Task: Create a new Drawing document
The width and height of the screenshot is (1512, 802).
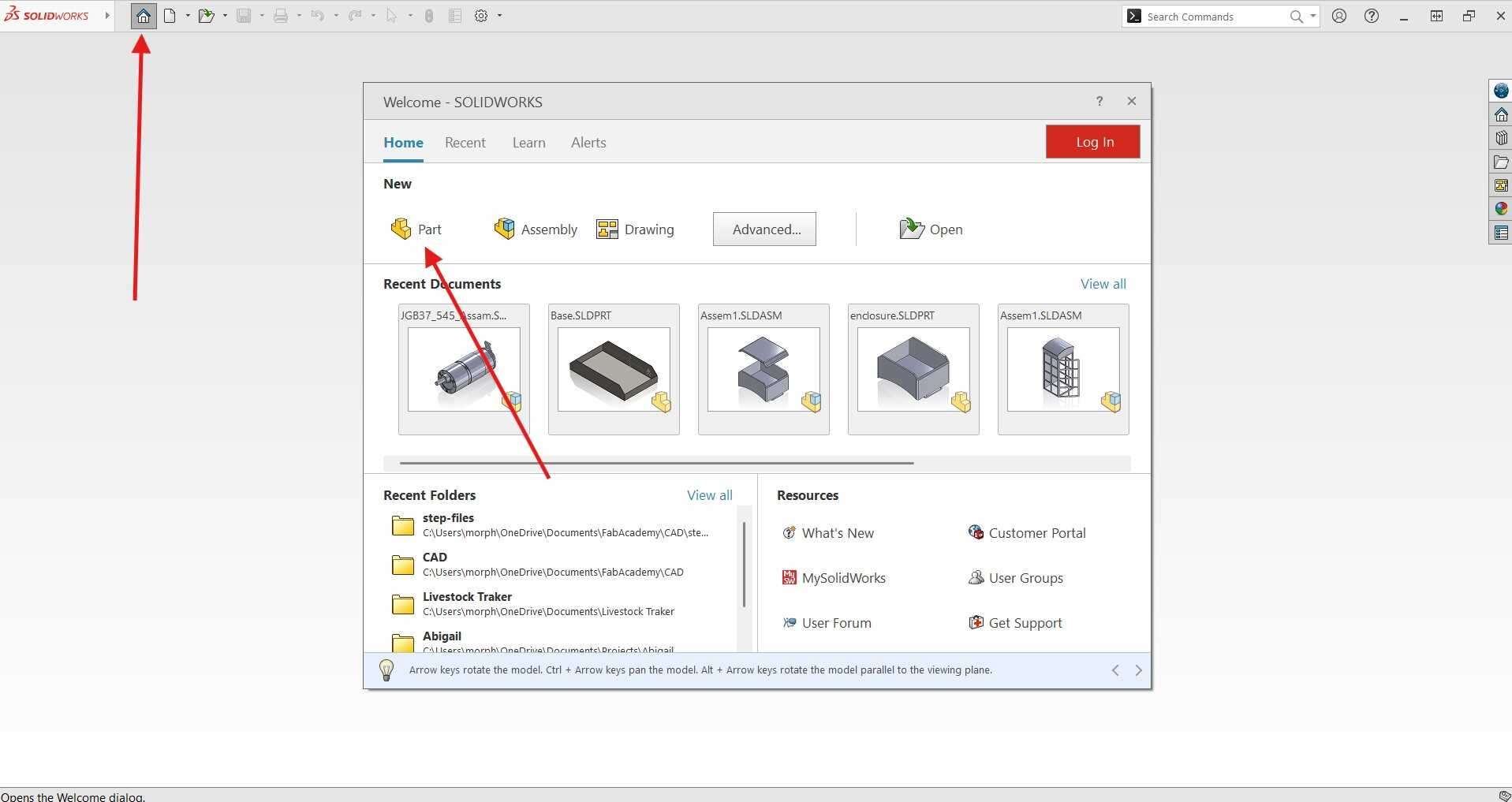Action: click(636, 229)
